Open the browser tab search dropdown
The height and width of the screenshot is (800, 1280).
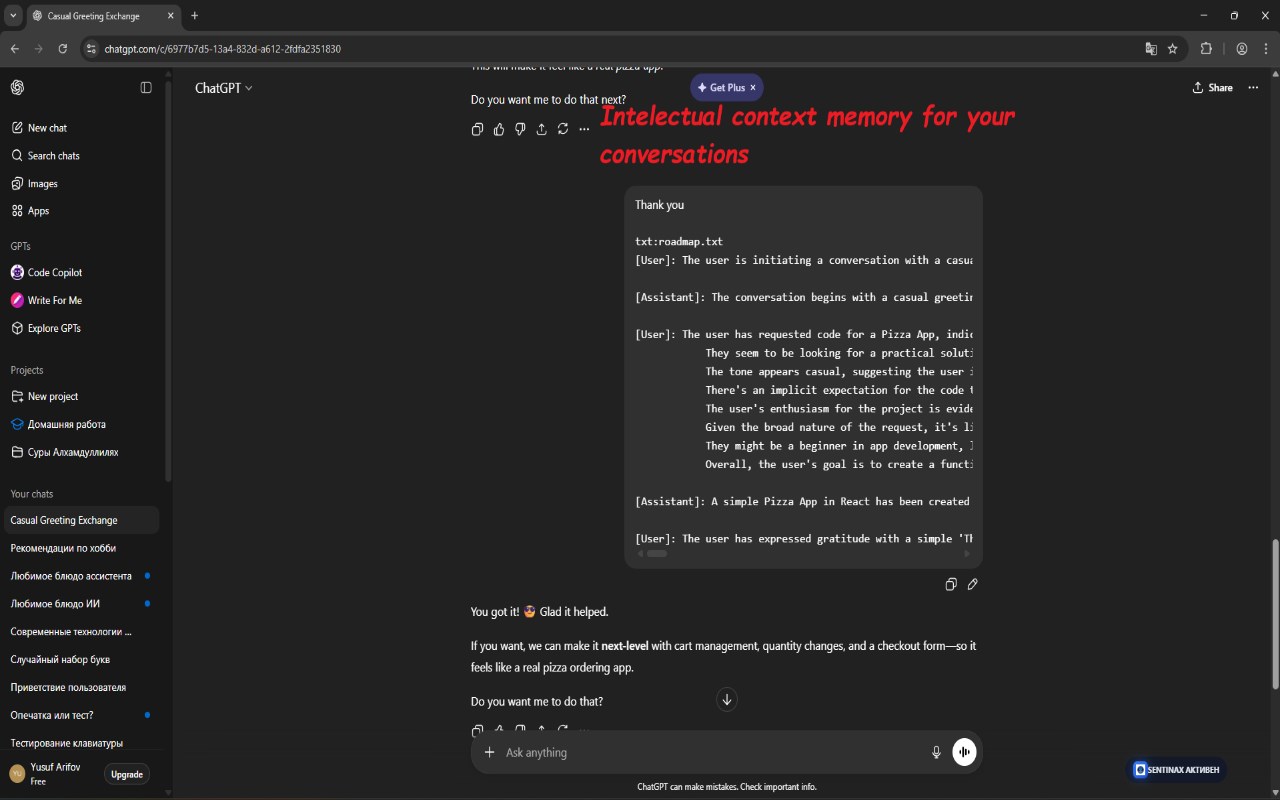tap(13, 16)
